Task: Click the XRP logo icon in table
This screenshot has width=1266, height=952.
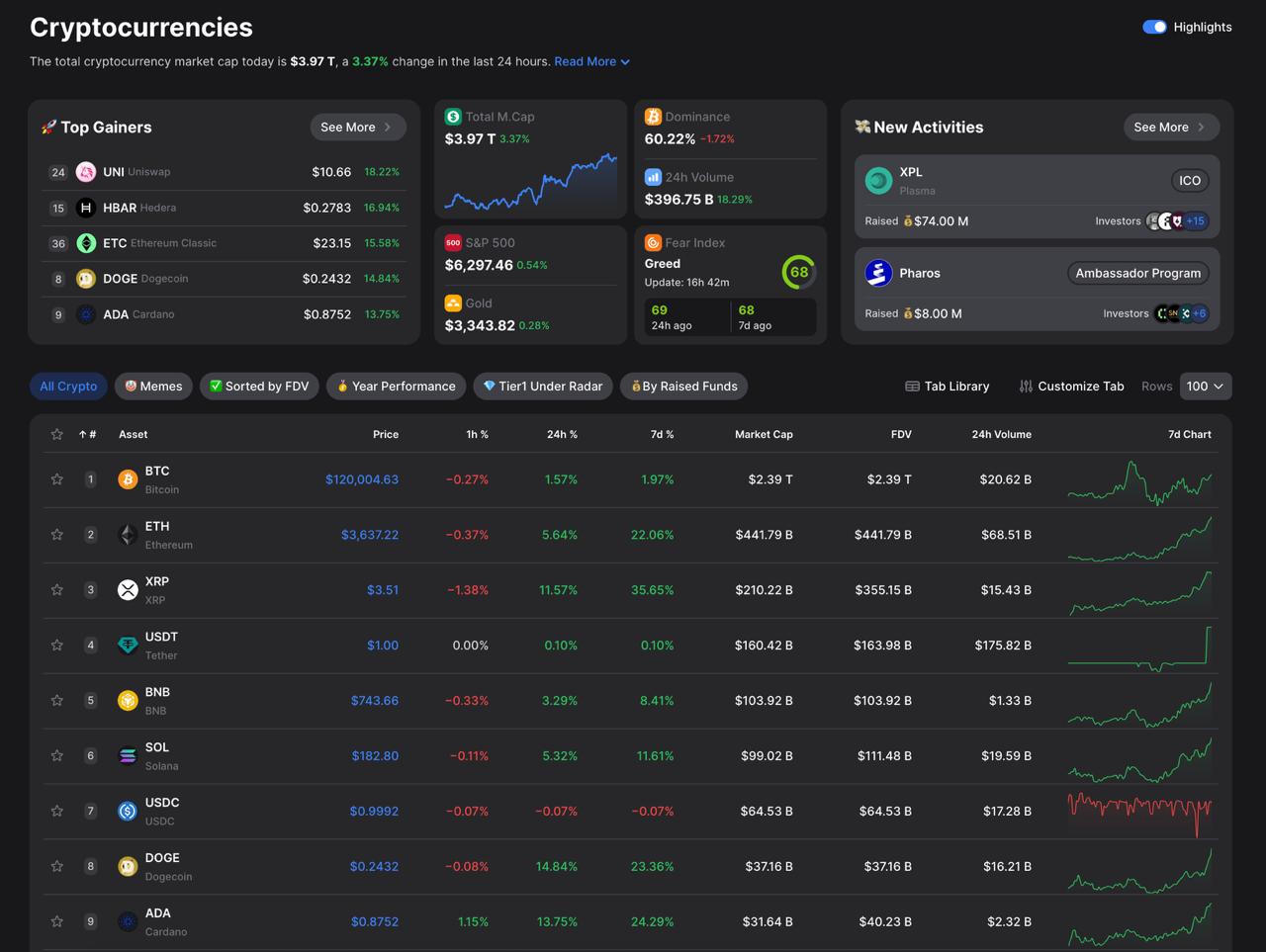Action: (128, 590)
